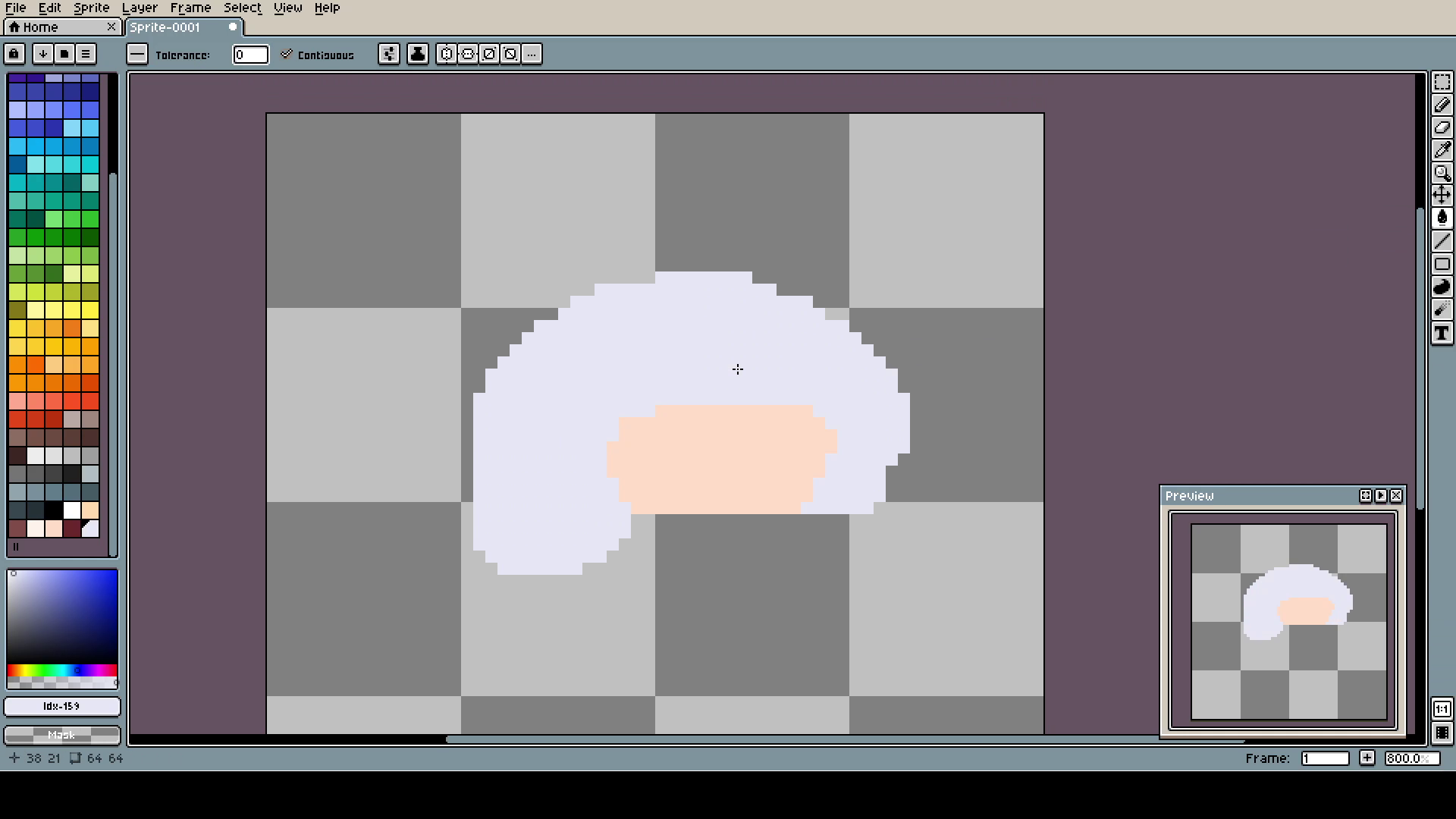
Task: Click inside the color saturation picker area
Action: click(x=62, y=617)
